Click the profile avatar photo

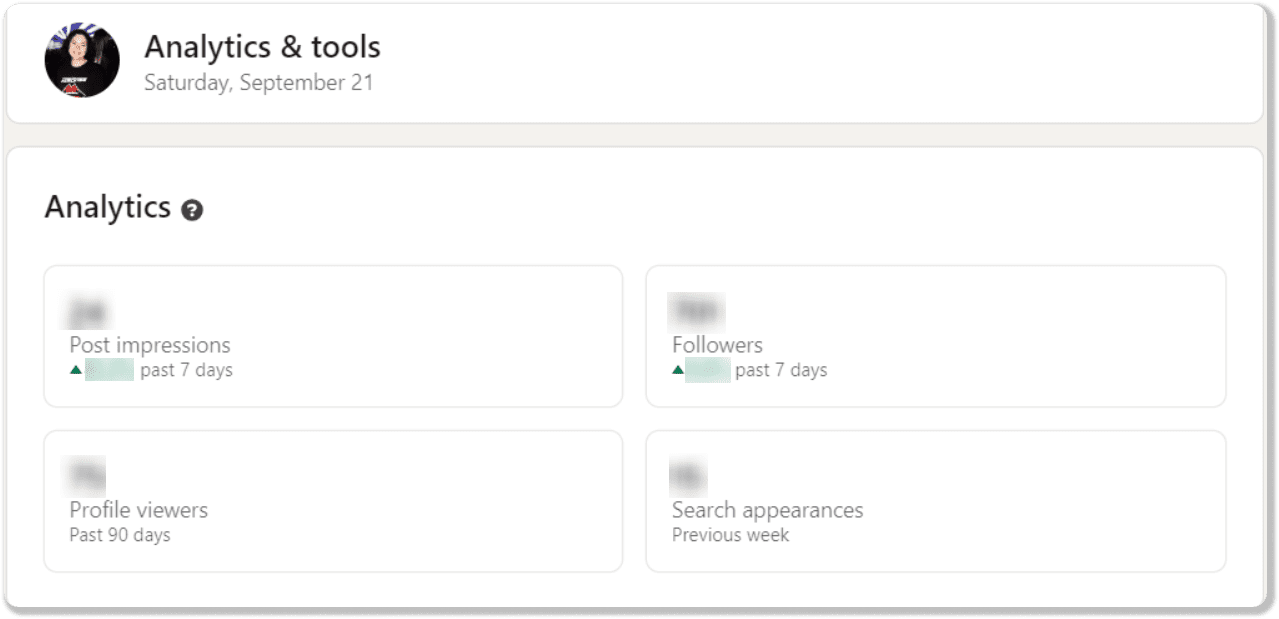click(82, 60)
